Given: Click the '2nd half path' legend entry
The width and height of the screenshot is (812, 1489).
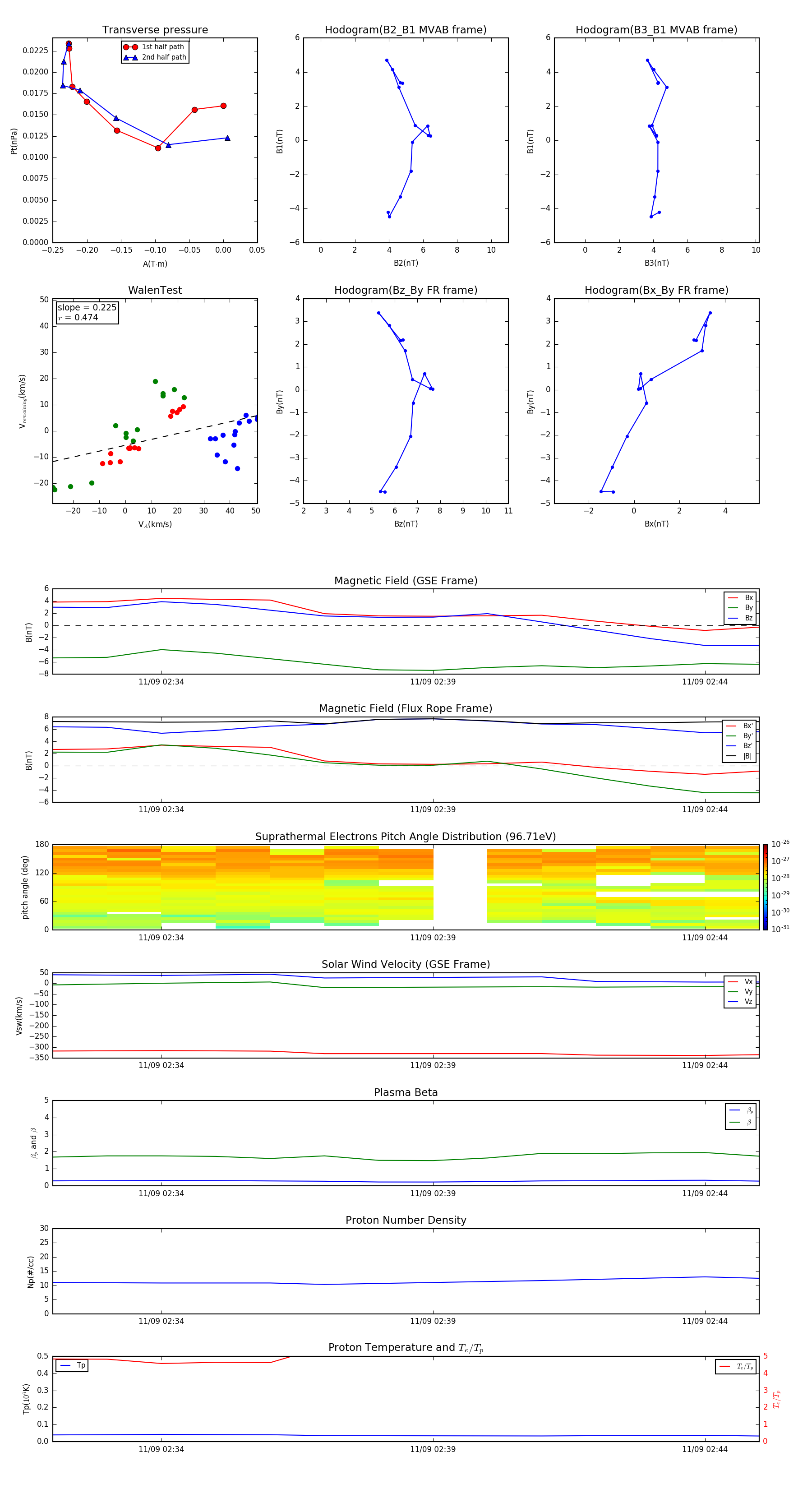Looking at the screenshot, I should pyautogui.click(x=154, y=57).
